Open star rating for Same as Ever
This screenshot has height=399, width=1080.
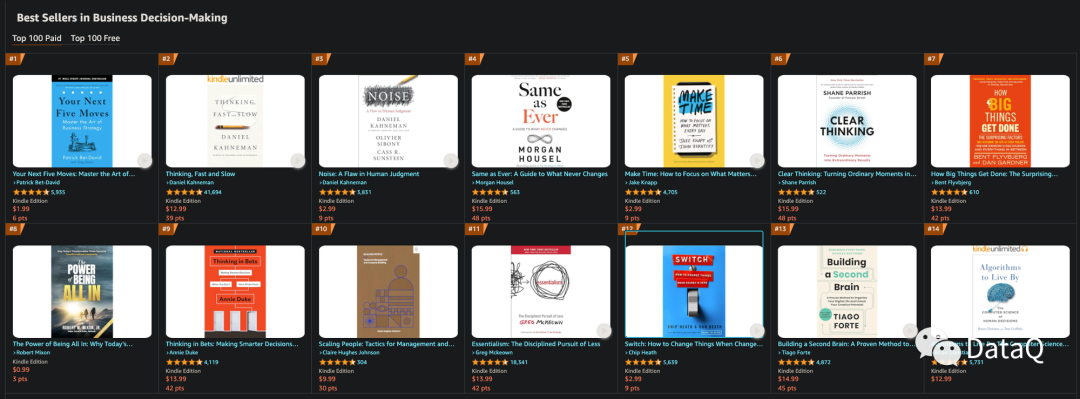click(489, 192)
